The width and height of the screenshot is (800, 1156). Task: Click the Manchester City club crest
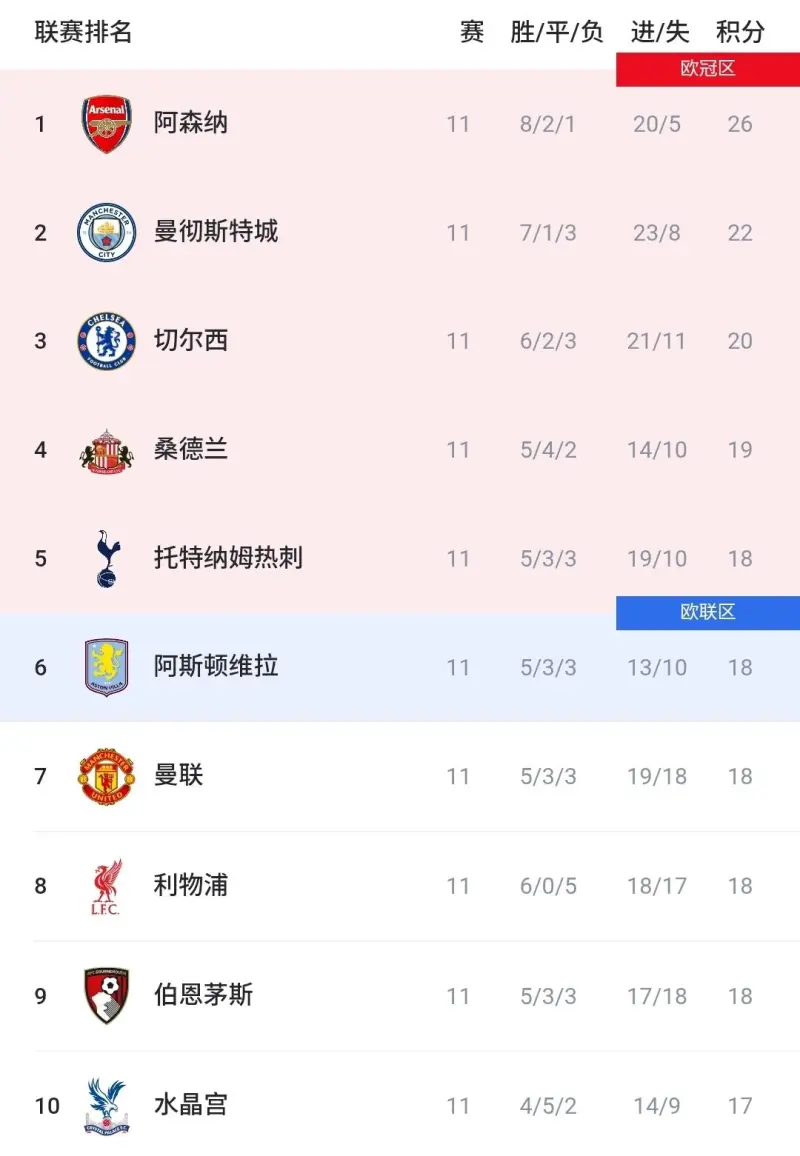pos(106,233)
